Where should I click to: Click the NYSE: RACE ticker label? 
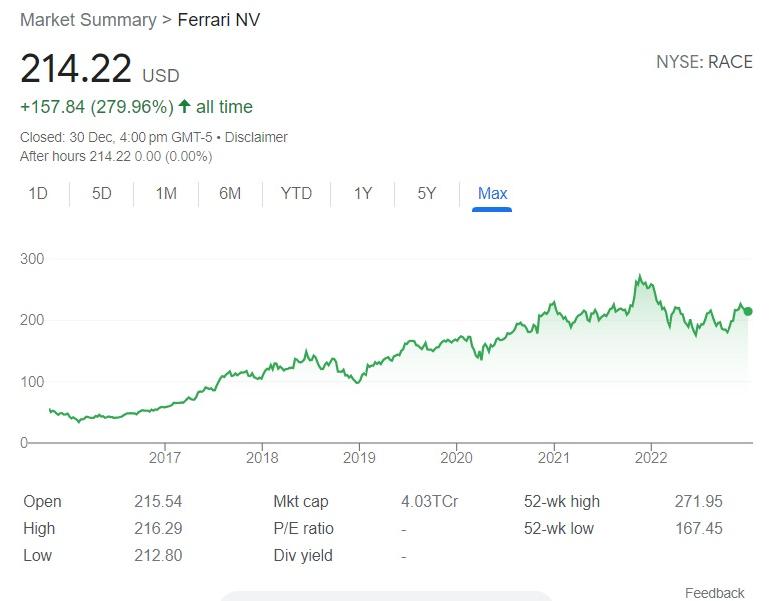click(x=704, y=62)
